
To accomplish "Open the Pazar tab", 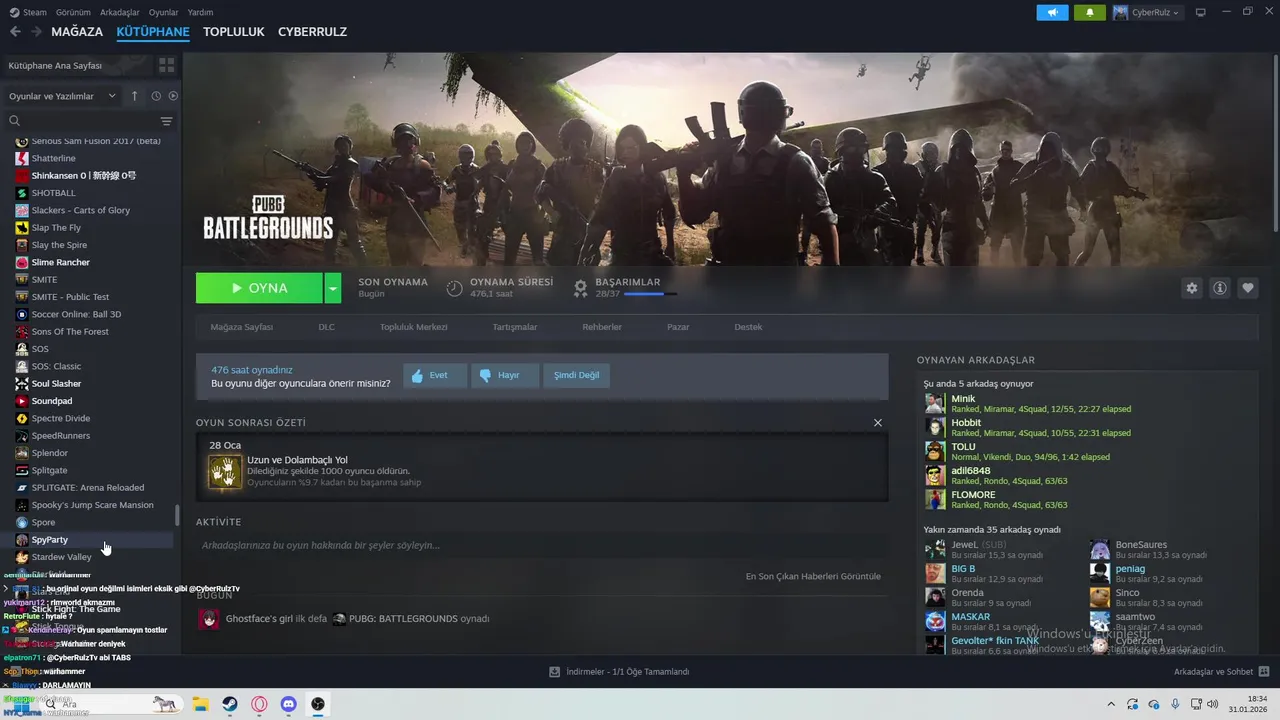I will (x=678, y=327).
